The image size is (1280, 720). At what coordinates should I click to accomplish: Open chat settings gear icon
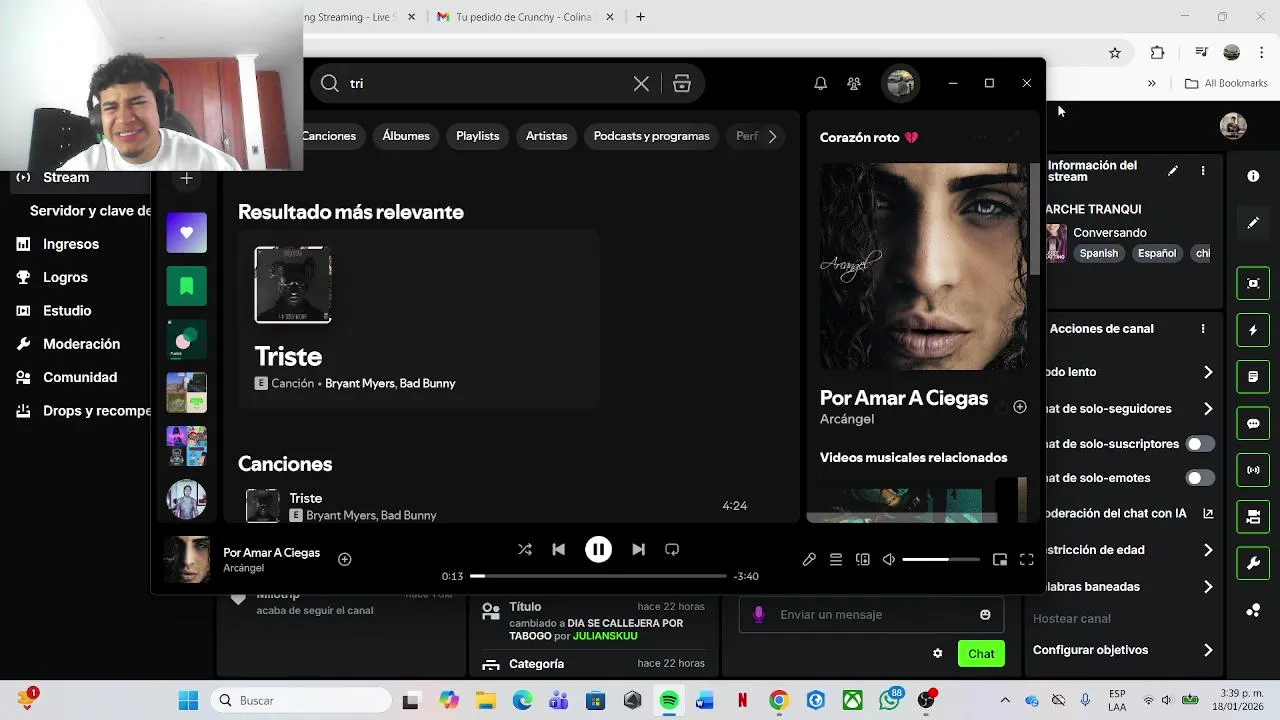coord(937,654)
